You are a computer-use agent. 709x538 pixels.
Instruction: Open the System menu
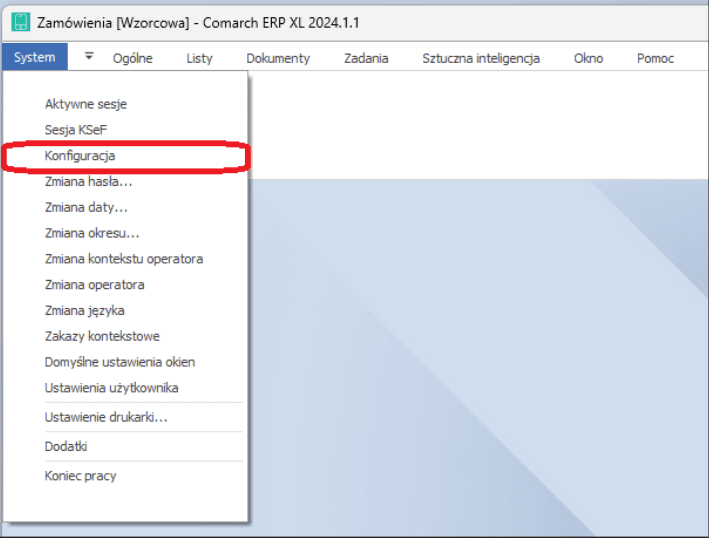tap(35, 57)
